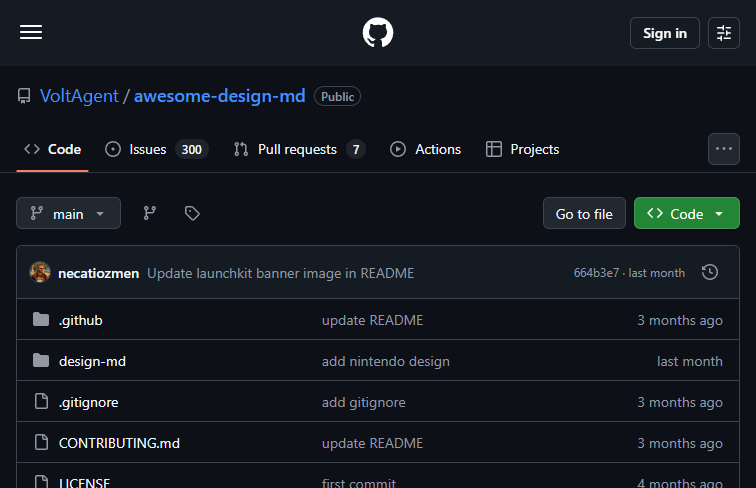View all branches via the branch icon
The width and height of the screenshot is (756, 488).
point(149,213)
